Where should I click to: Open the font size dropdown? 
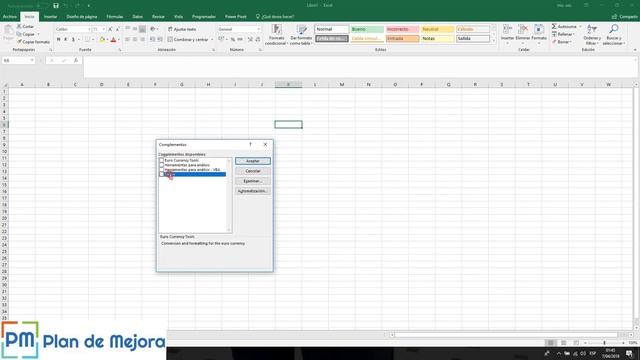click(x=104, y=29)
